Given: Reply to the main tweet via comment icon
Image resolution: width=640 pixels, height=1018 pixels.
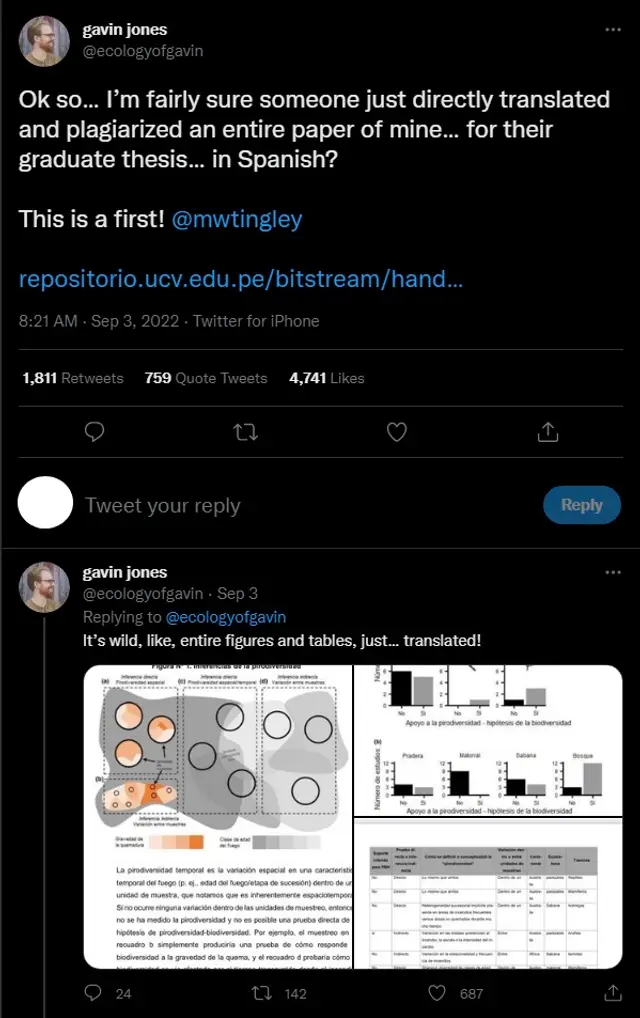Looking at the screenshot, I should click(95, 432).
